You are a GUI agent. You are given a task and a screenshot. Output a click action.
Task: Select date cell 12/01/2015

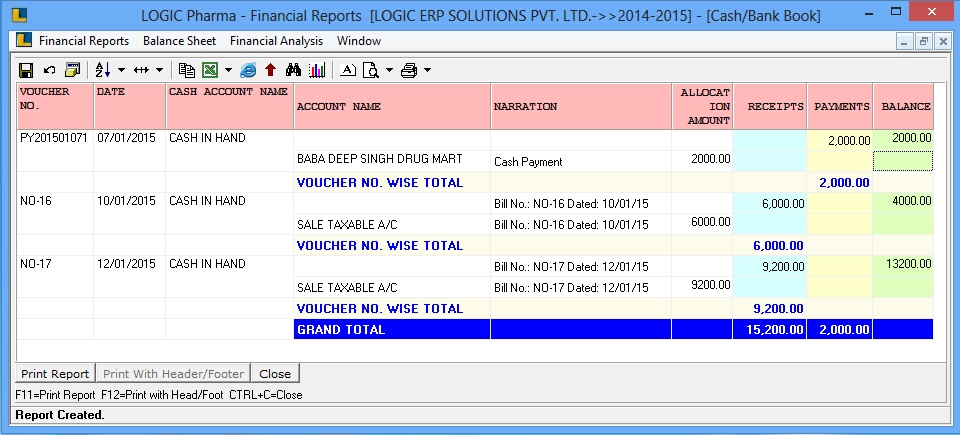pyautogui.click(x=129, y=266)
